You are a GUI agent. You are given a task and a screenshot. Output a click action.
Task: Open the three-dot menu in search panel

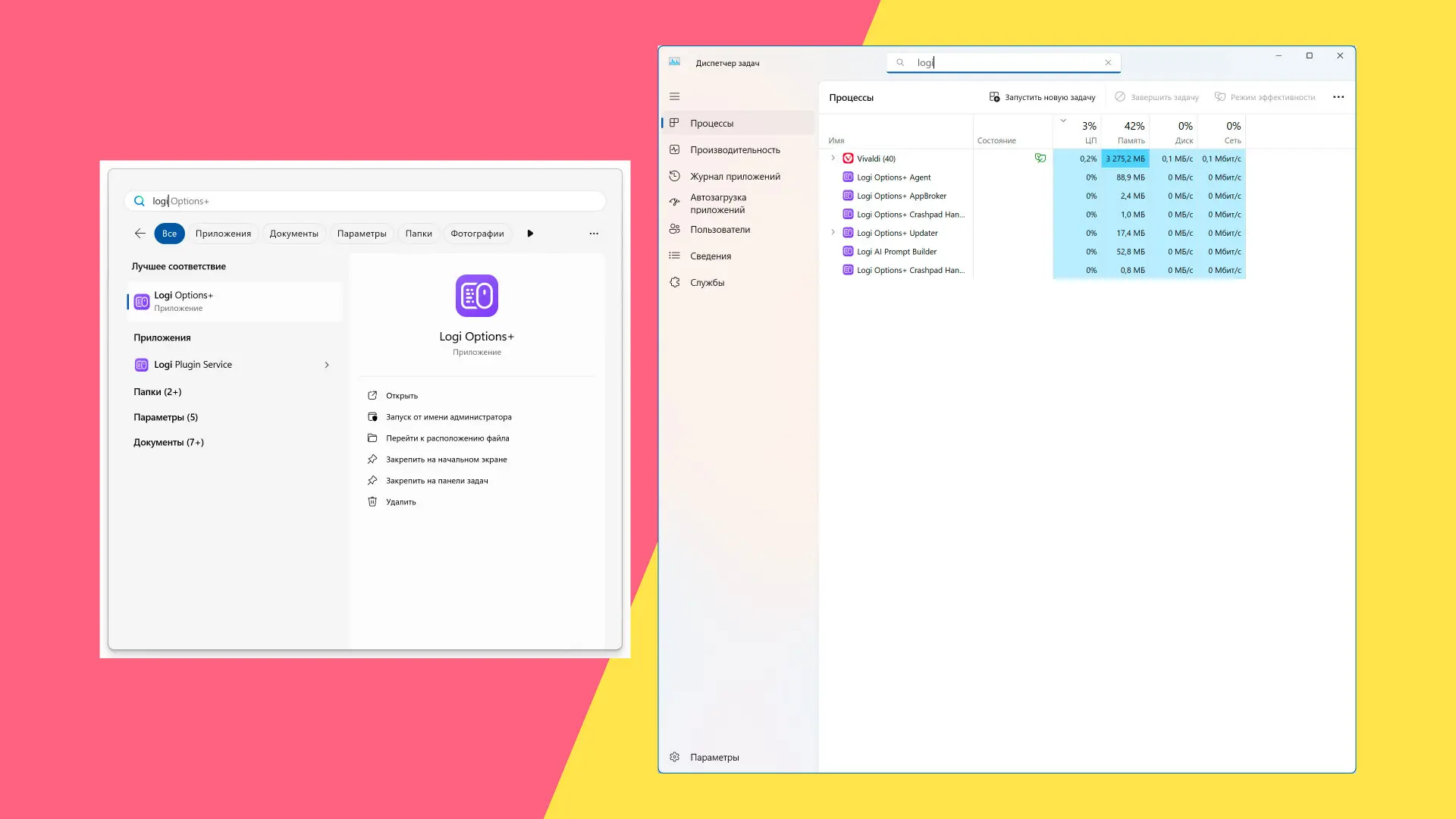click(594, 234)
